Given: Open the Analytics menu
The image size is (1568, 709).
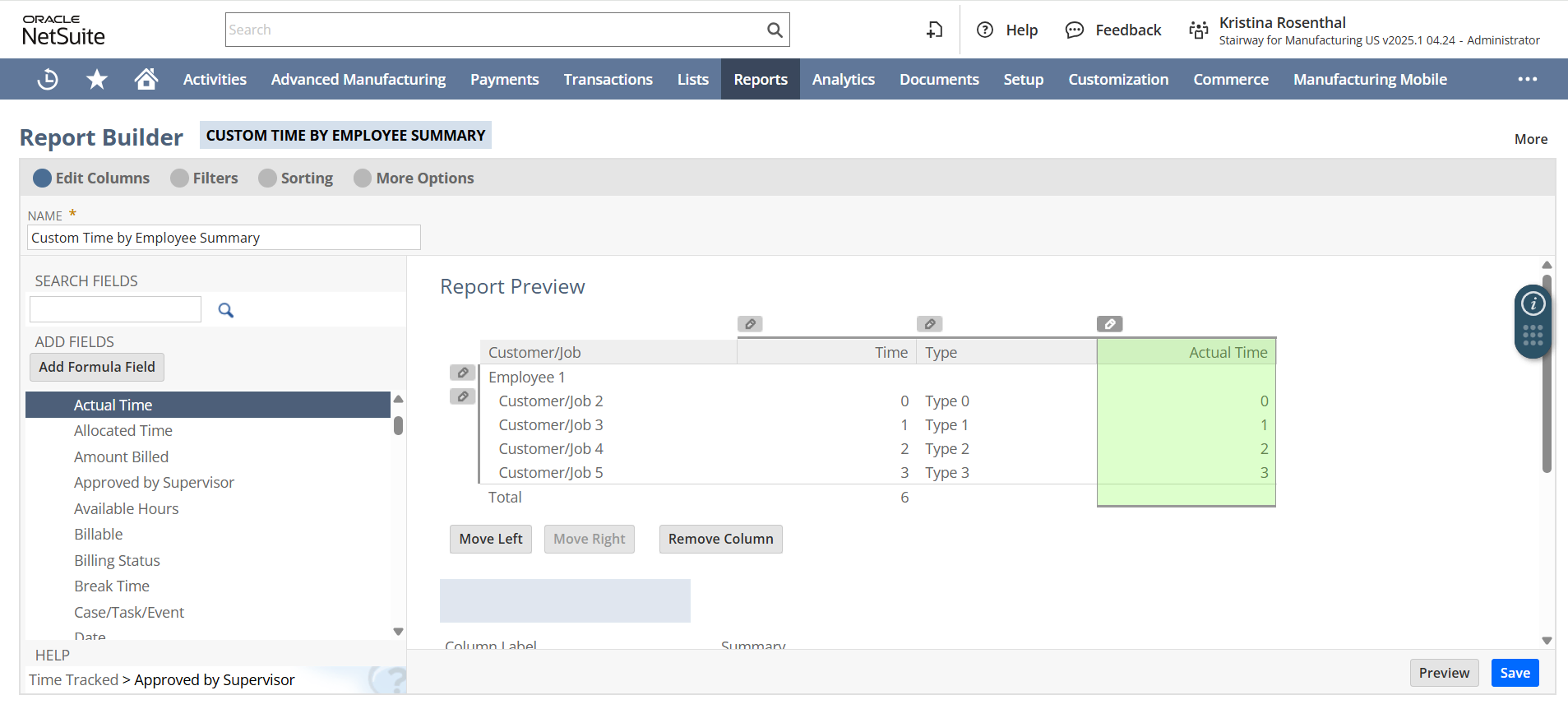Looking at the screenshot, I should coord(844,79).
